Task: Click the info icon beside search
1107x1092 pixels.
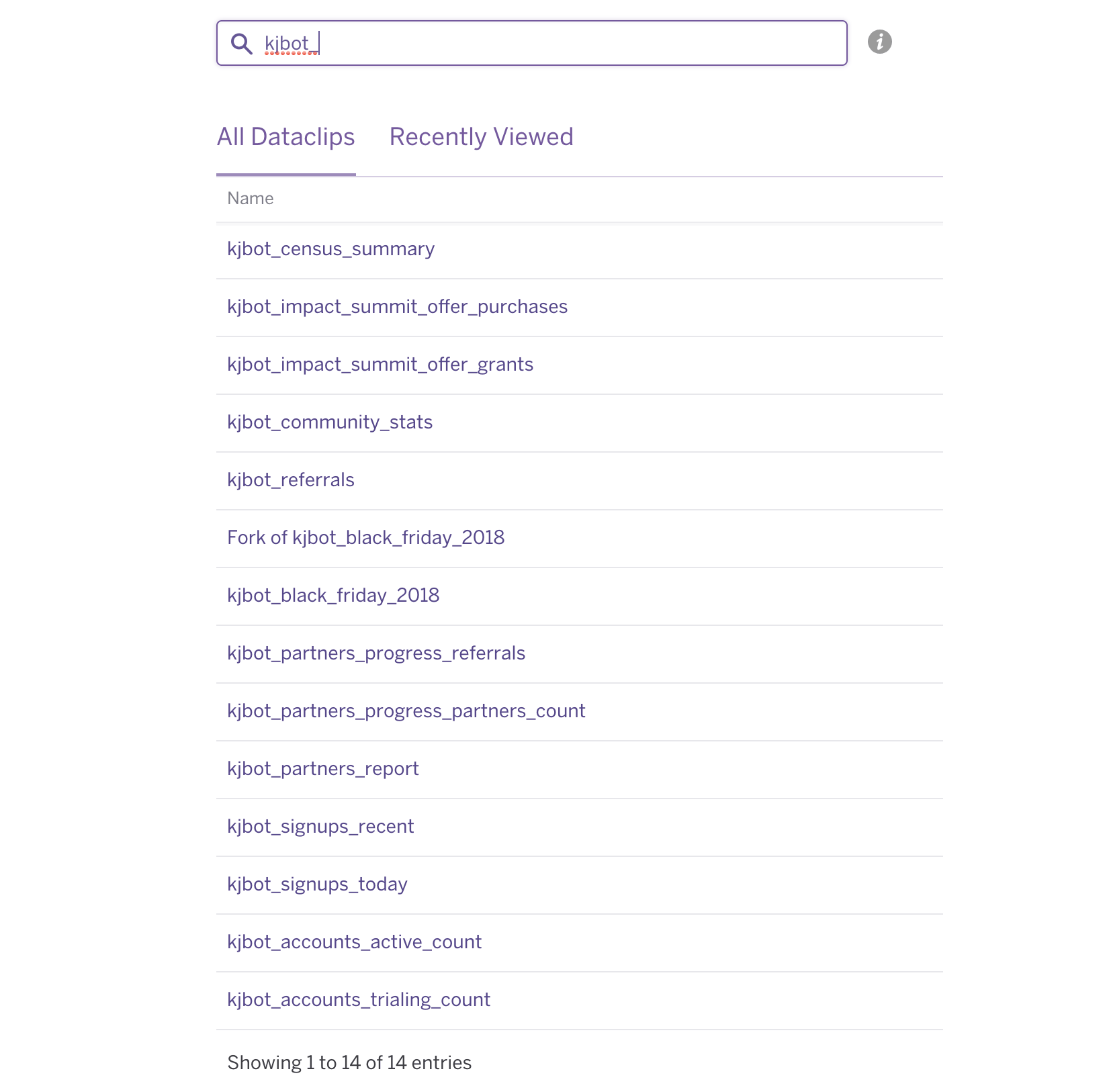Action: tap(879, 42)
